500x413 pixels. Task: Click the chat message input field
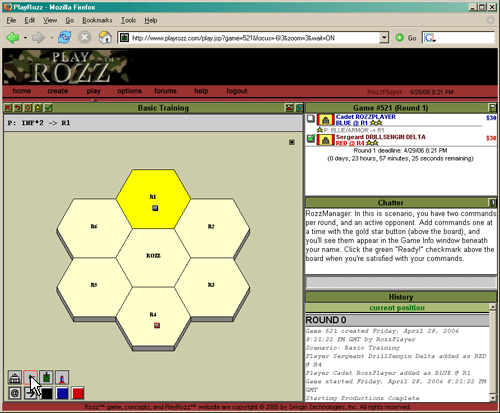[x=401, y=283]
